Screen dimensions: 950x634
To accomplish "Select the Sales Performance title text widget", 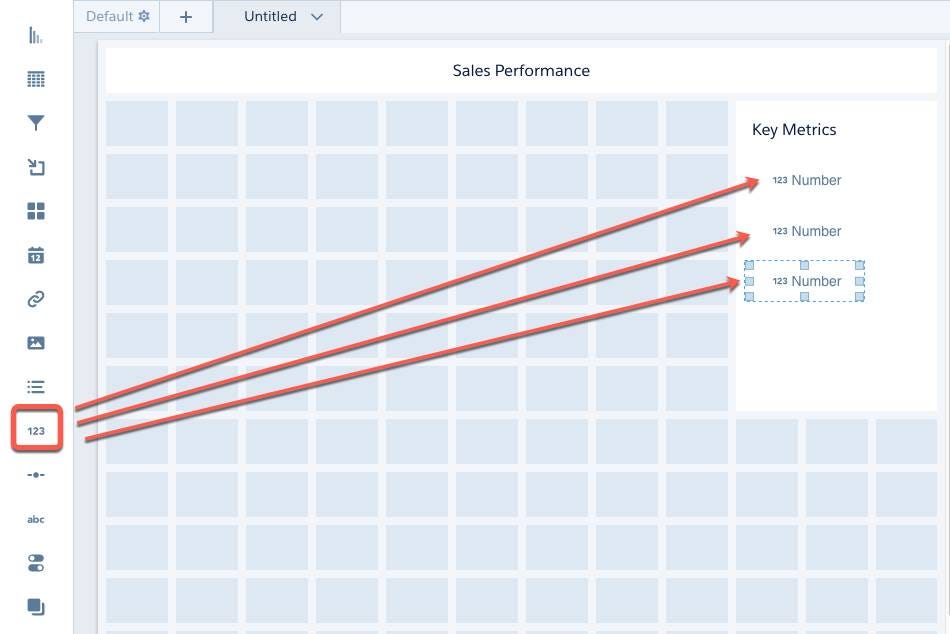I will 521,70.
